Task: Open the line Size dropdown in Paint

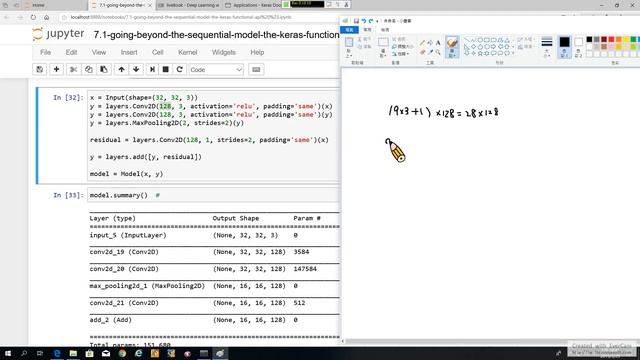Action: tap(547, 47)
